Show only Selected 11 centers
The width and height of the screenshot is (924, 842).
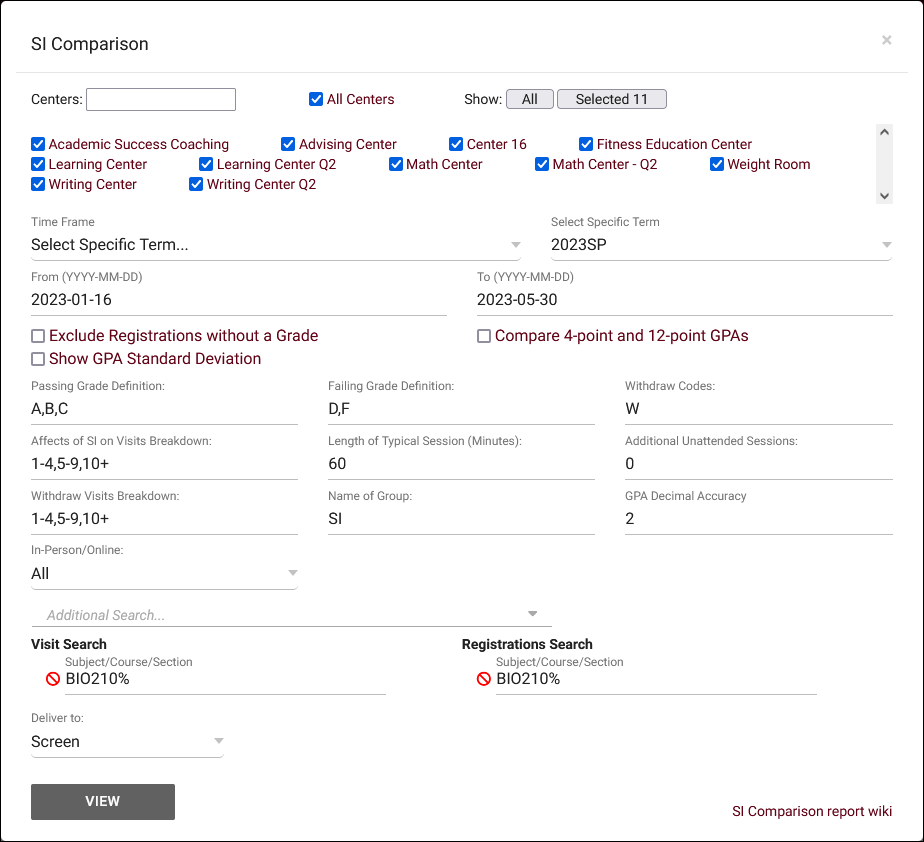tap(611, 99)
